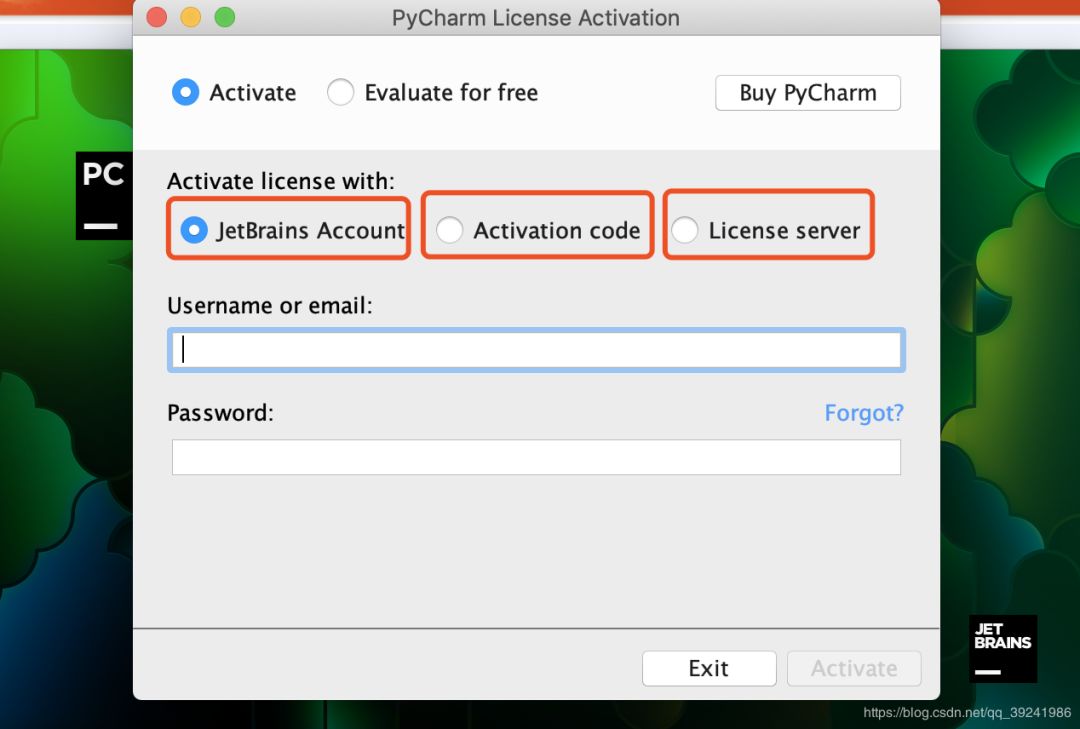Click into the Password field

[536, 457]
